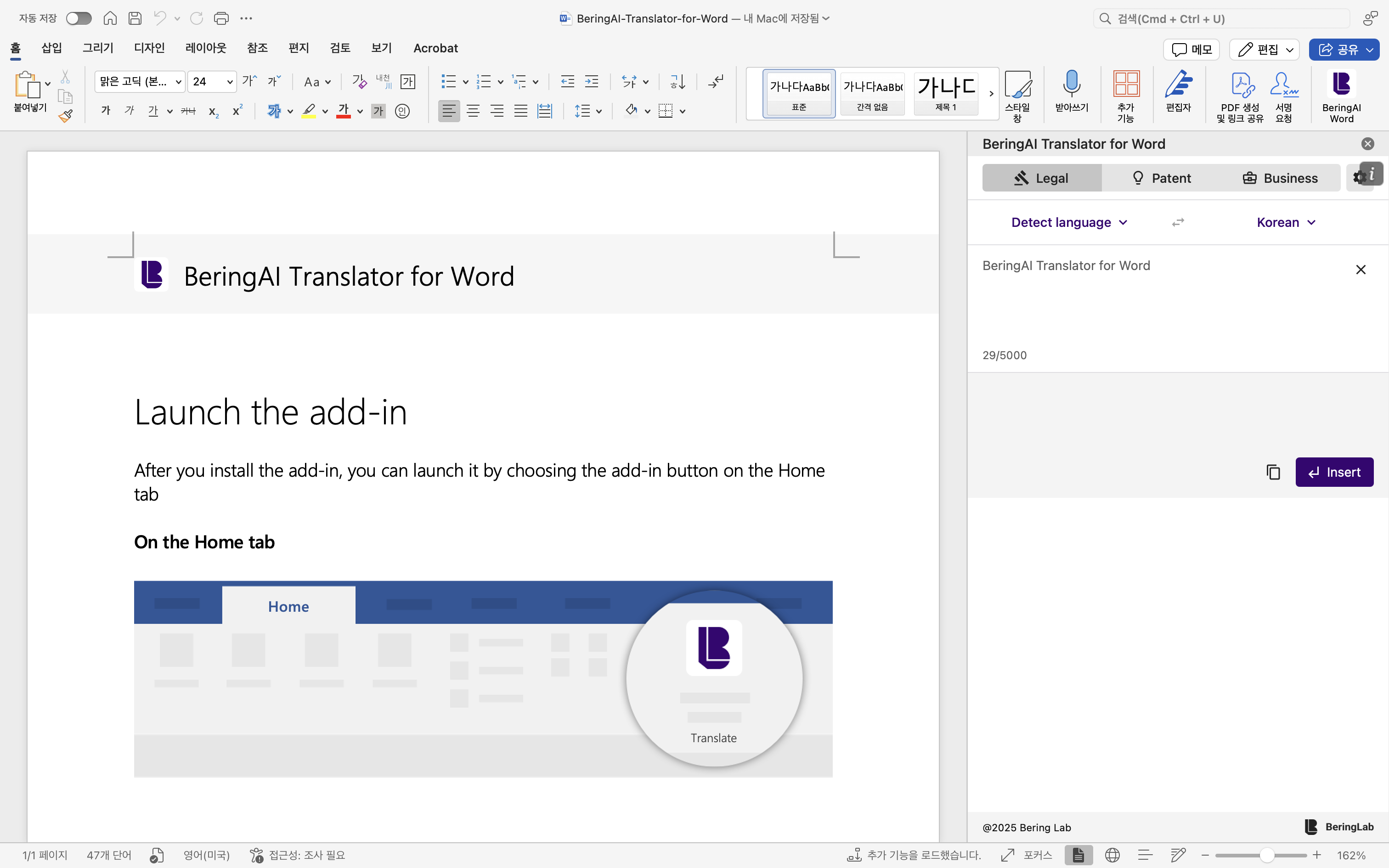Align text left
This screenshot has height=868, width=1389.
pos(449,111)
